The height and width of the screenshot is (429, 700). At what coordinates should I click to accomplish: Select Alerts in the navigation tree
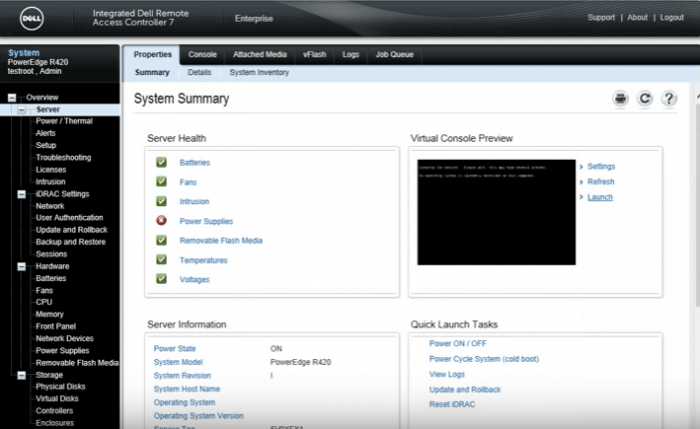45,133
